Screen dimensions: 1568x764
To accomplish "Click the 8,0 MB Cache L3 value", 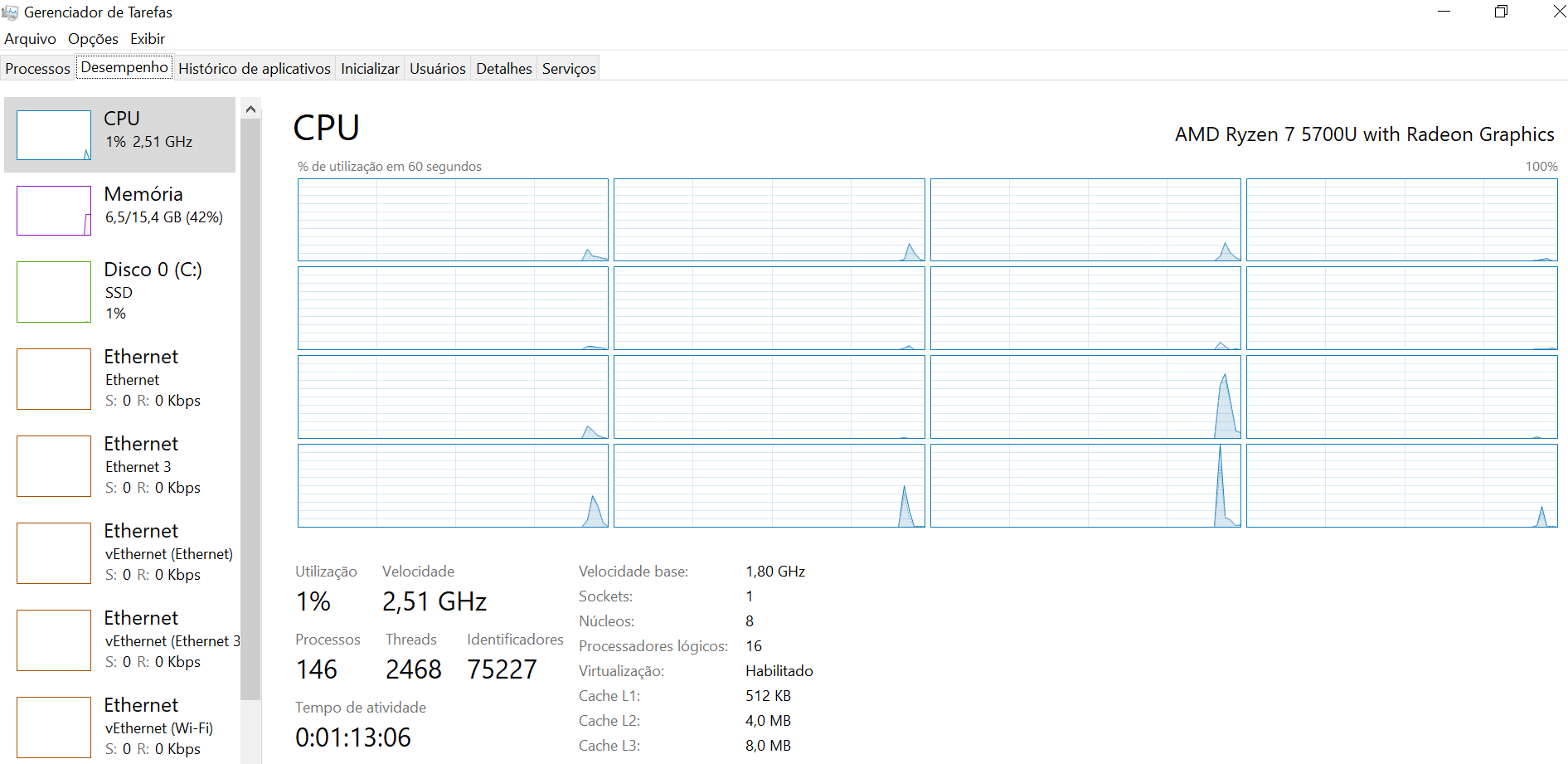I will pyautogui.click(x=768, y=746).
